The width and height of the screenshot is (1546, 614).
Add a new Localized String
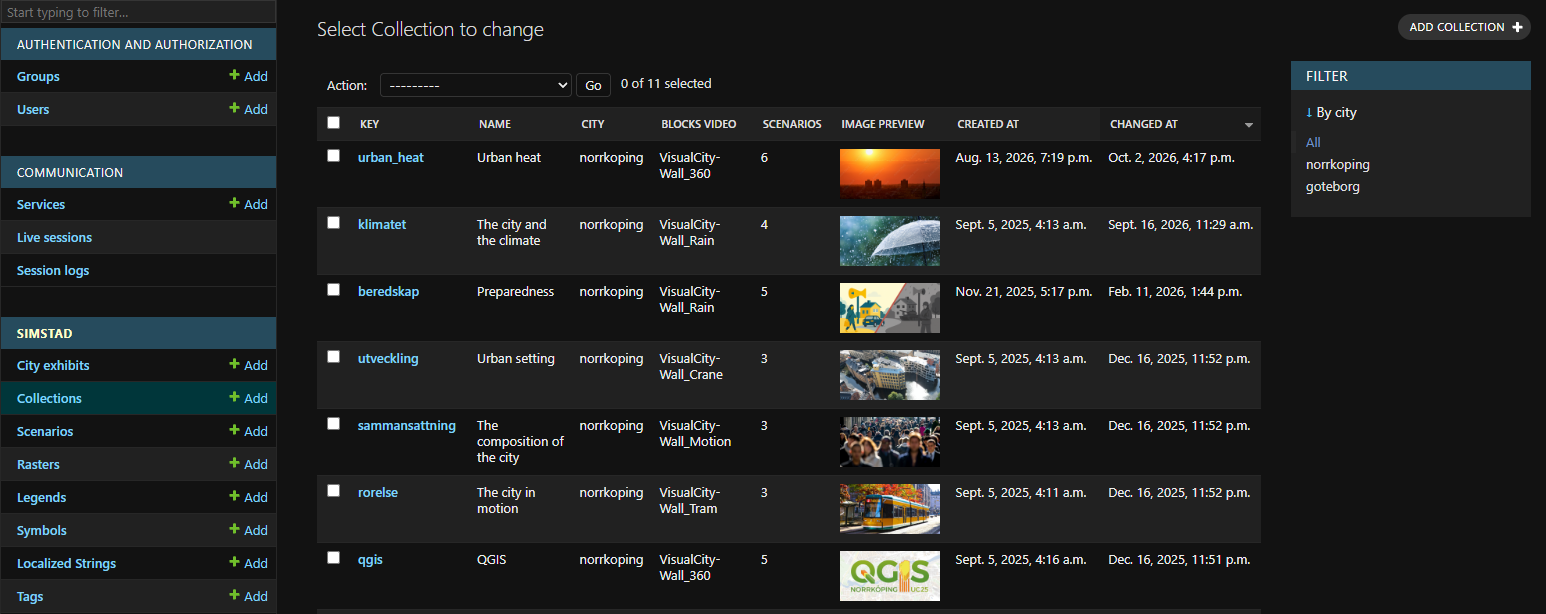click(248, 563)
